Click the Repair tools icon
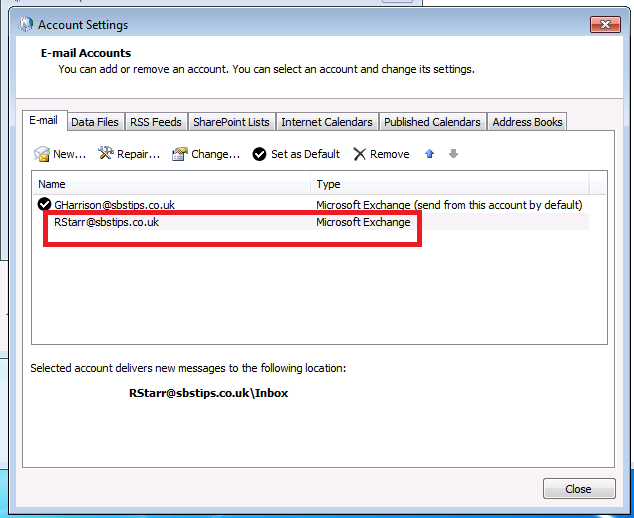 click(x=106, y=154)
